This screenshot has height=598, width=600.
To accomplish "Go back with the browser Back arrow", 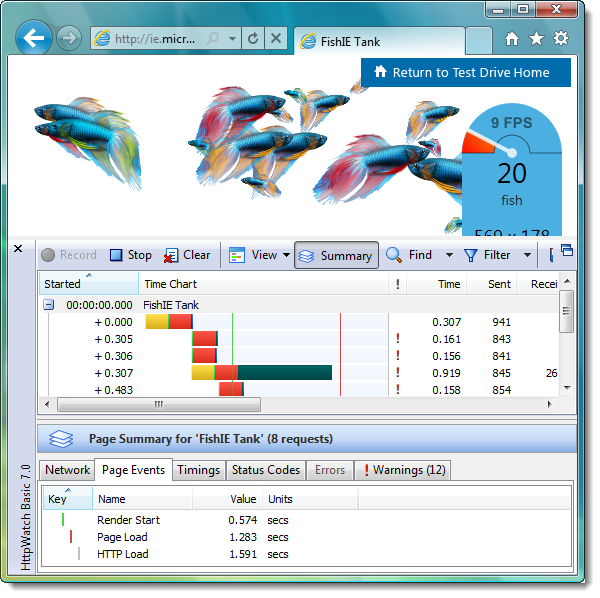I will pos(34,38).
